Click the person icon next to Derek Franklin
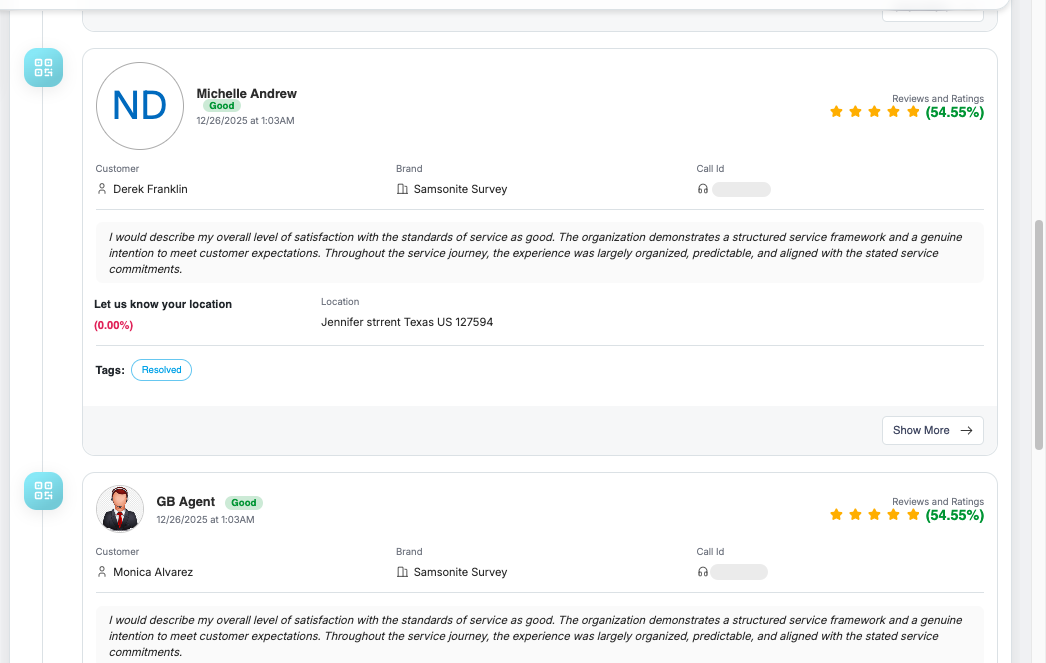Viewport: 1046px width, 663px height. pos(102,189)
